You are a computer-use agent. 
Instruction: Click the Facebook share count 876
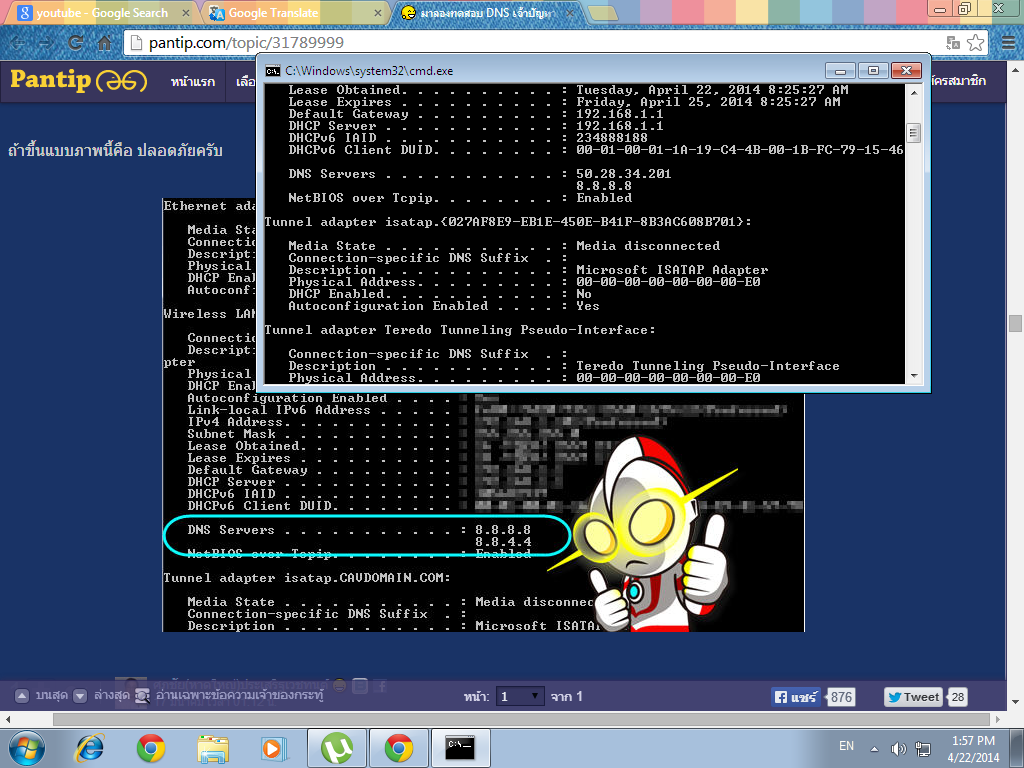coord(840,697)
